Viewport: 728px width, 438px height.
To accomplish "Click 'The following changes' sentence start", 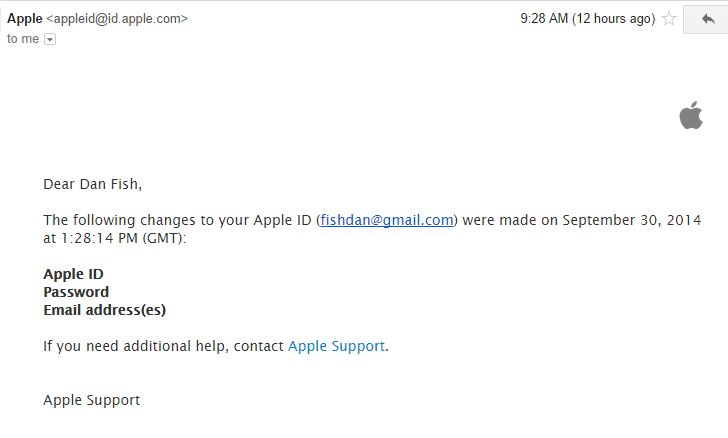I will pos(89,220).
